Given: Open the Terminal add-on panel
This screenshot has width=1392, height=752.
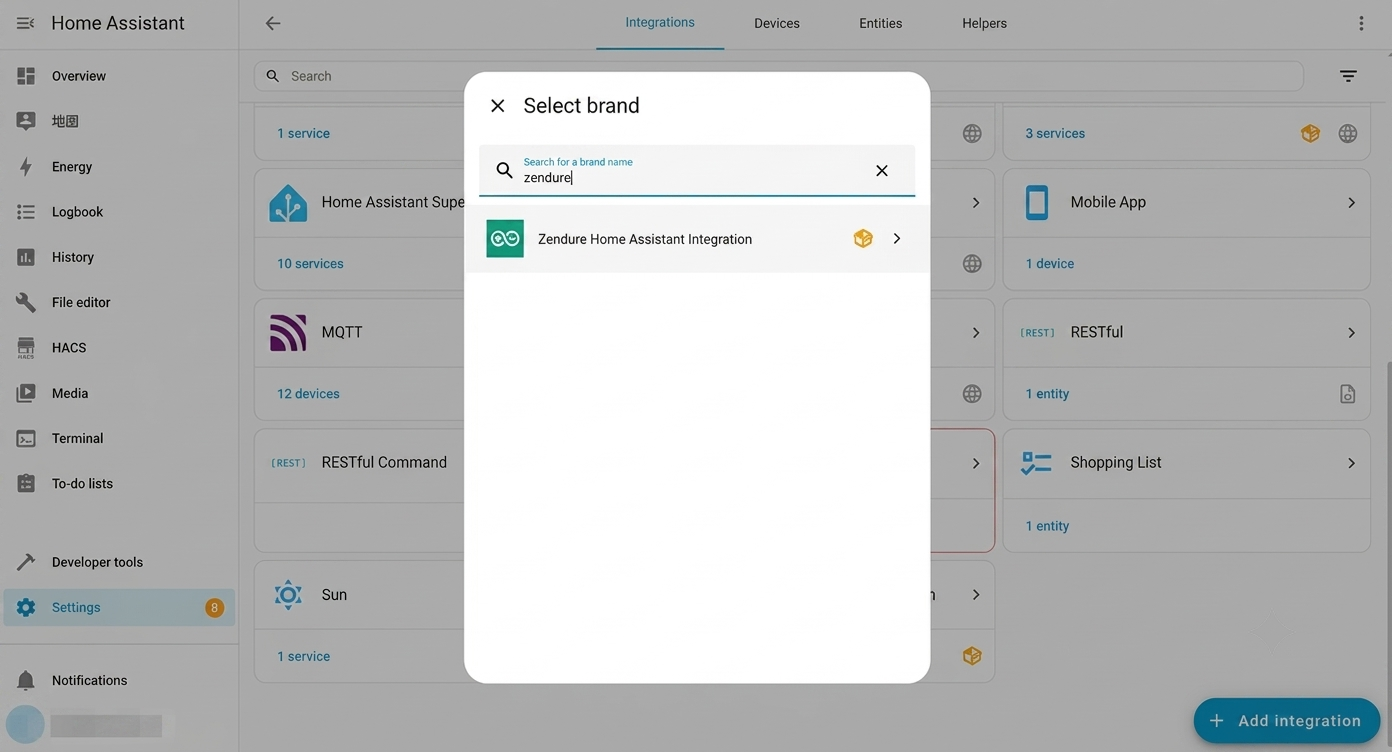Looking at the screenshot, I should (x=119, y=438).
